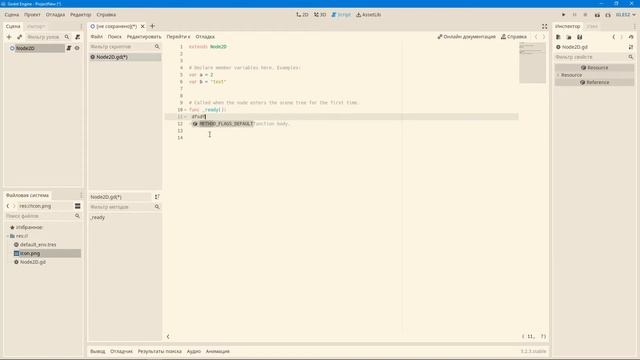Switch to Script workspace
The width and height of the screenshot is (640, 360).
point(341,15)
